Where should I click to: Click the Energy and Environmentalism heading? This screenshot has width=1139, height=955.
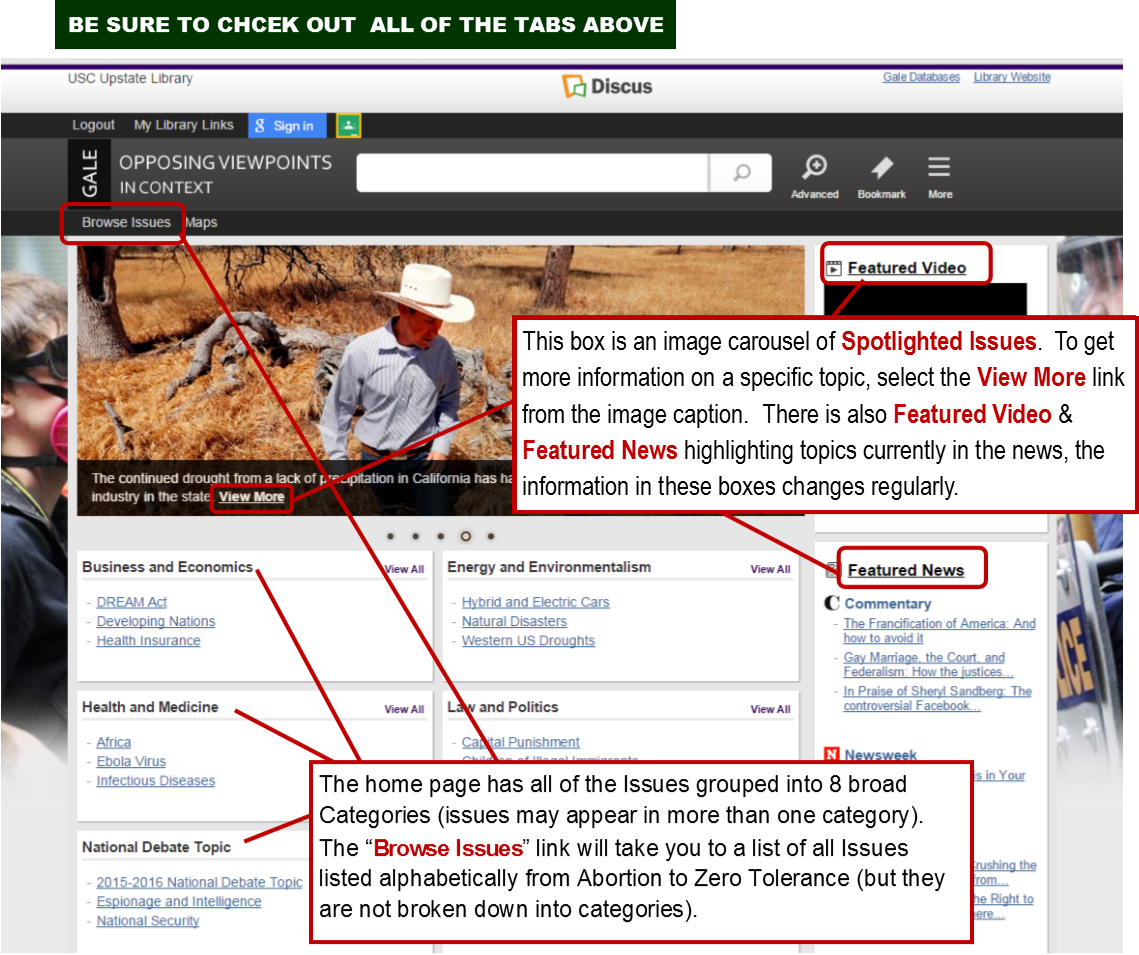point(549,567)
